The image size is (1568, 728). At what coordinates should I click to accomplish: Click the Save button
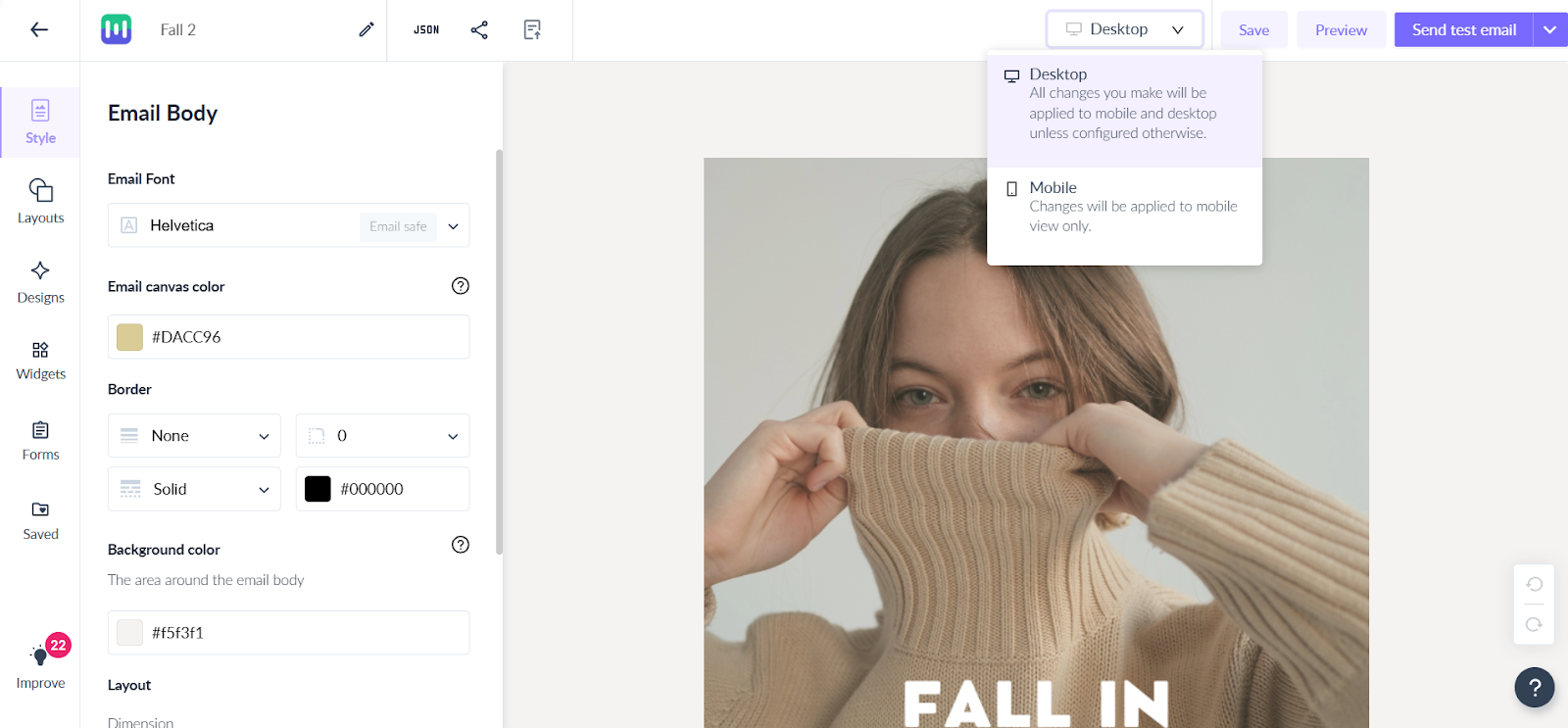click(1253, 29)
